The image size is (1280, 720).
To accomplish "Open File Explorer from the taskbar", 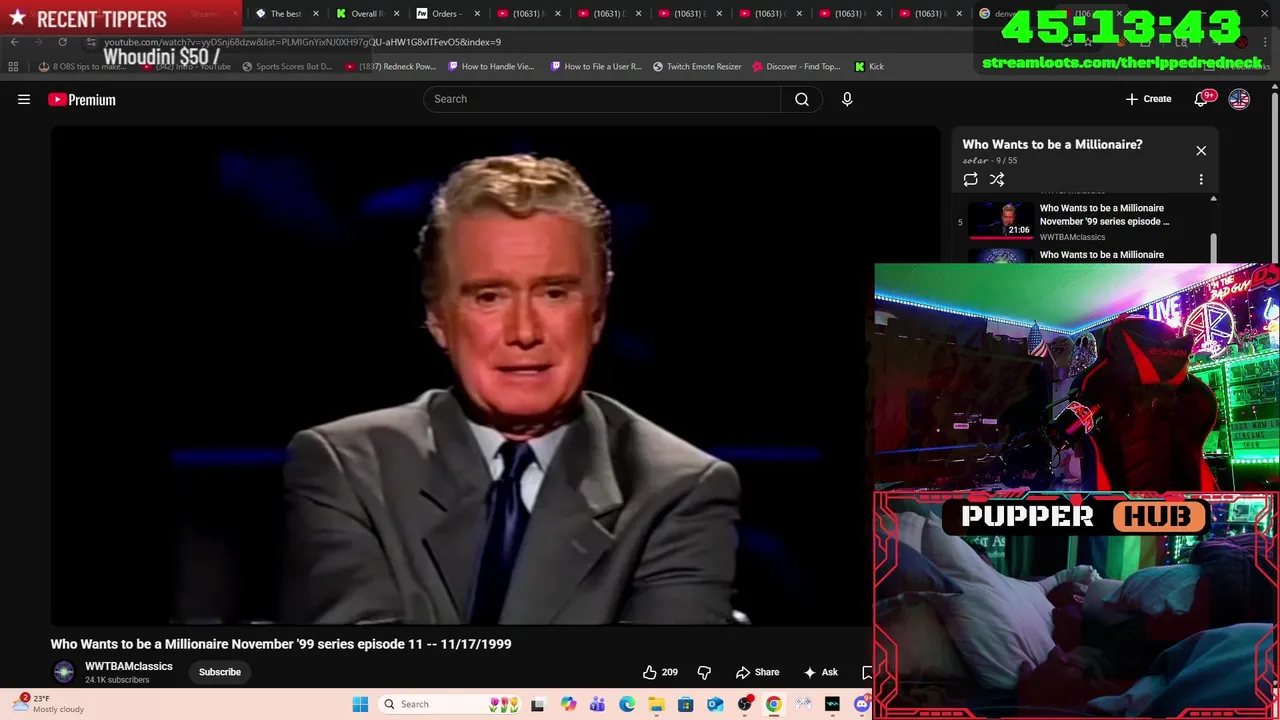I will point(656,704).
